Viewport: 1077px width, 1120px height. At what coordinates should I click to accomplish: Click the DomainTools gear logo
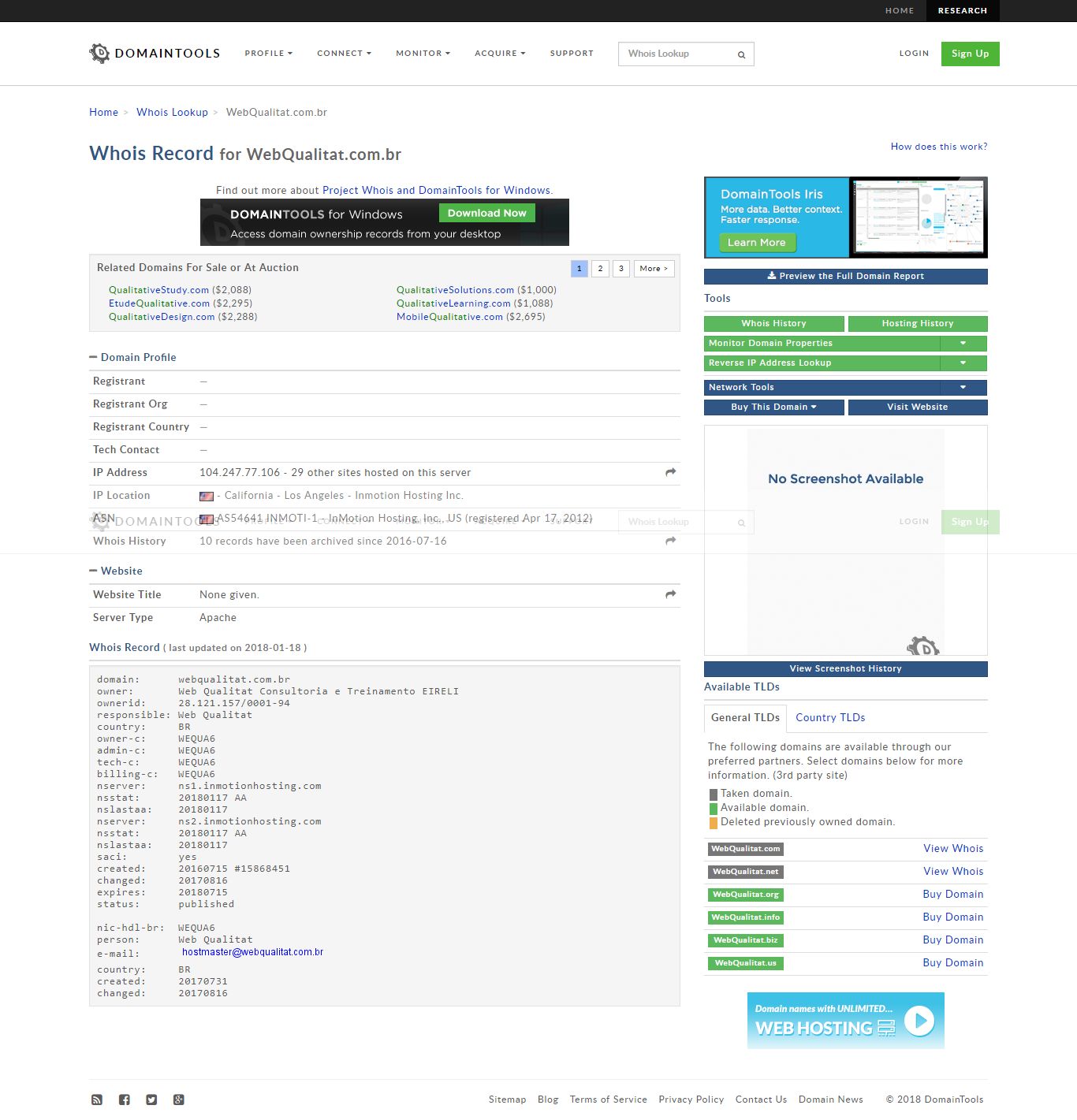99,54
